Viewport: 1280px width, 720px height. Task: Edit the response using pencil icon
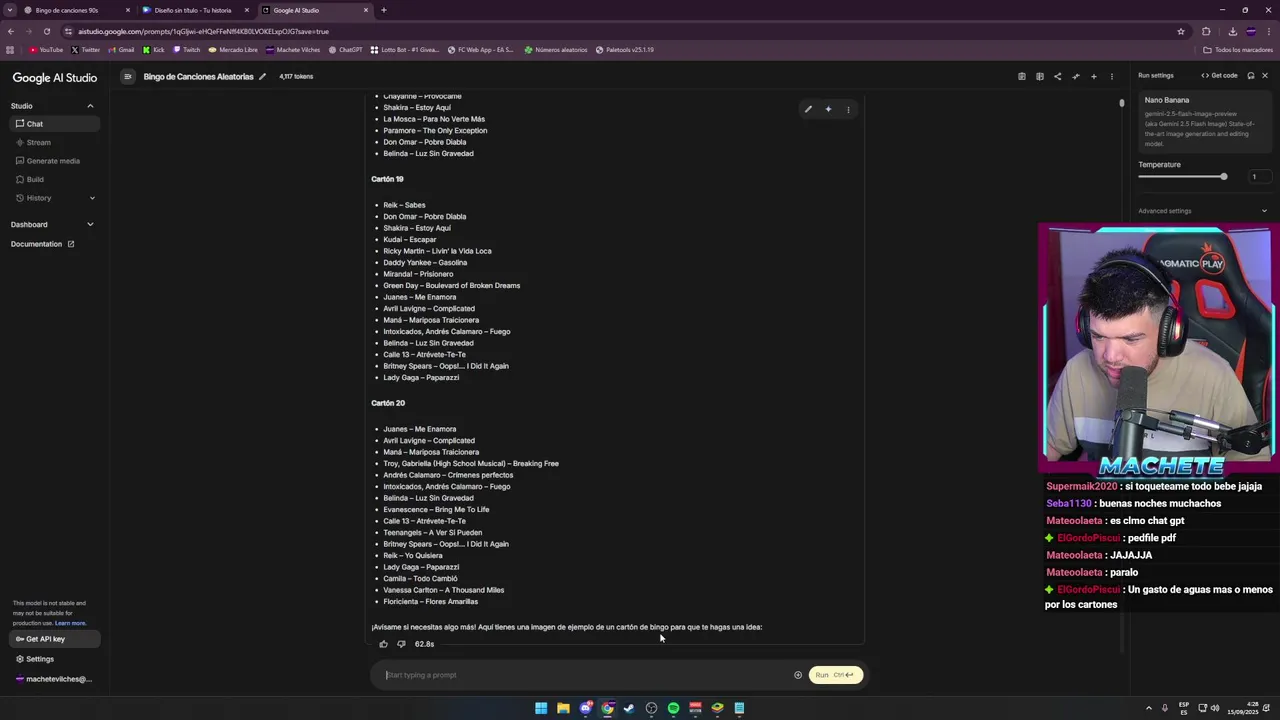point(808,109)
